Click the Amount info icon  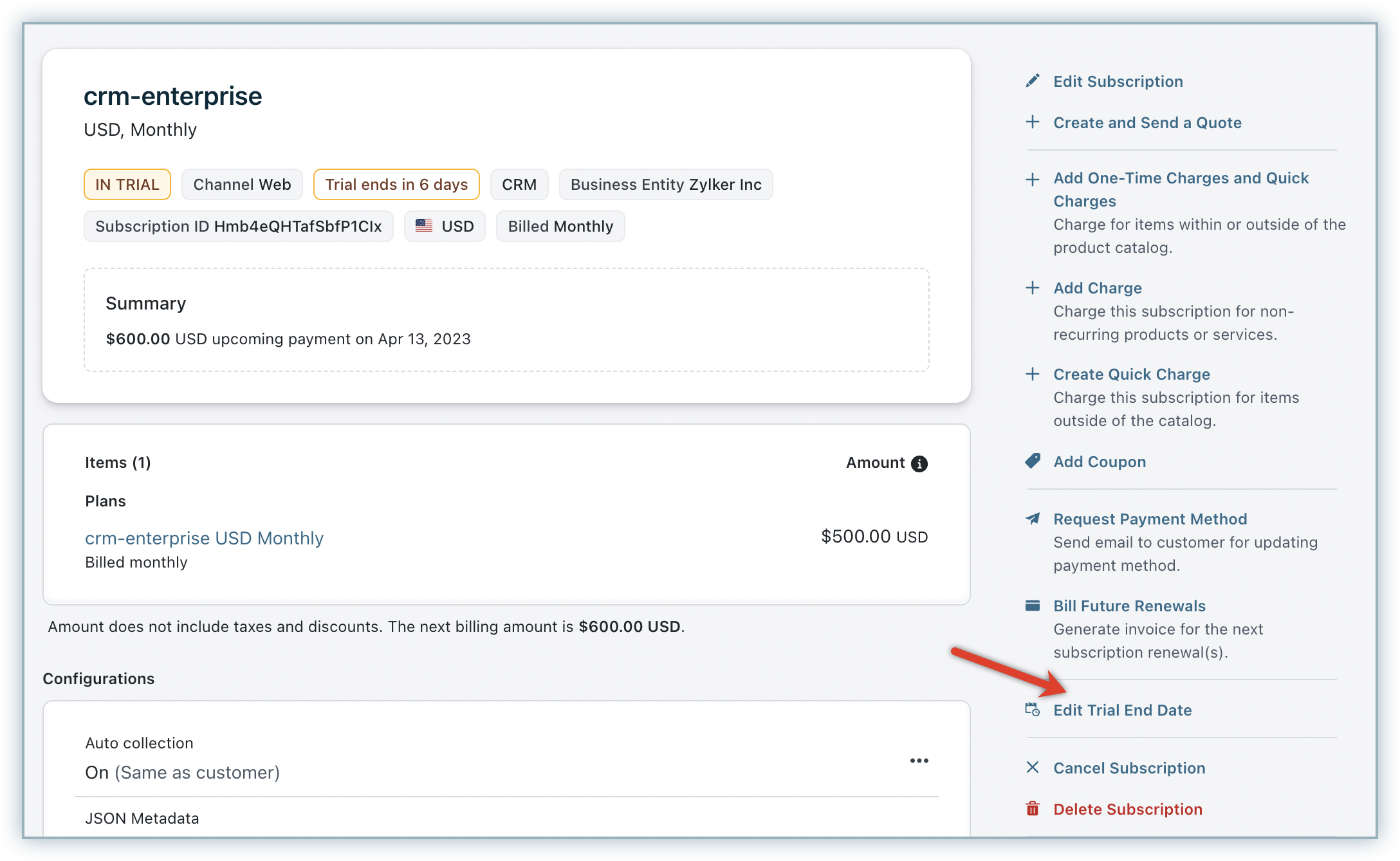919,463
